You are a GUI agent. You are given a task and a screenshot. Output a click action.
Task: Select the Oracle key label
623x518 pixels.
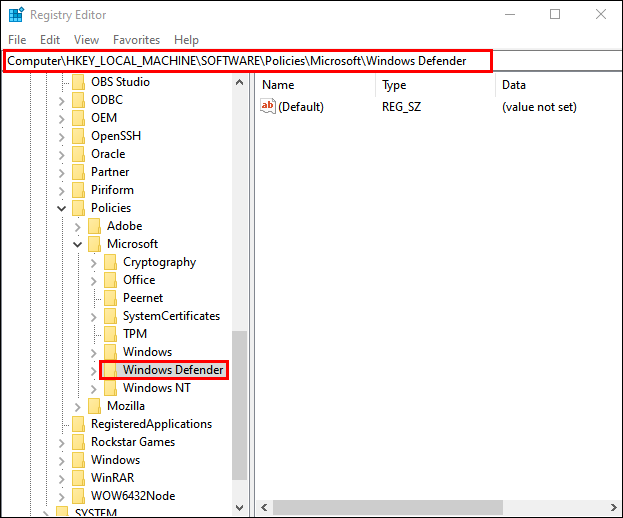[x=108, y=154]
